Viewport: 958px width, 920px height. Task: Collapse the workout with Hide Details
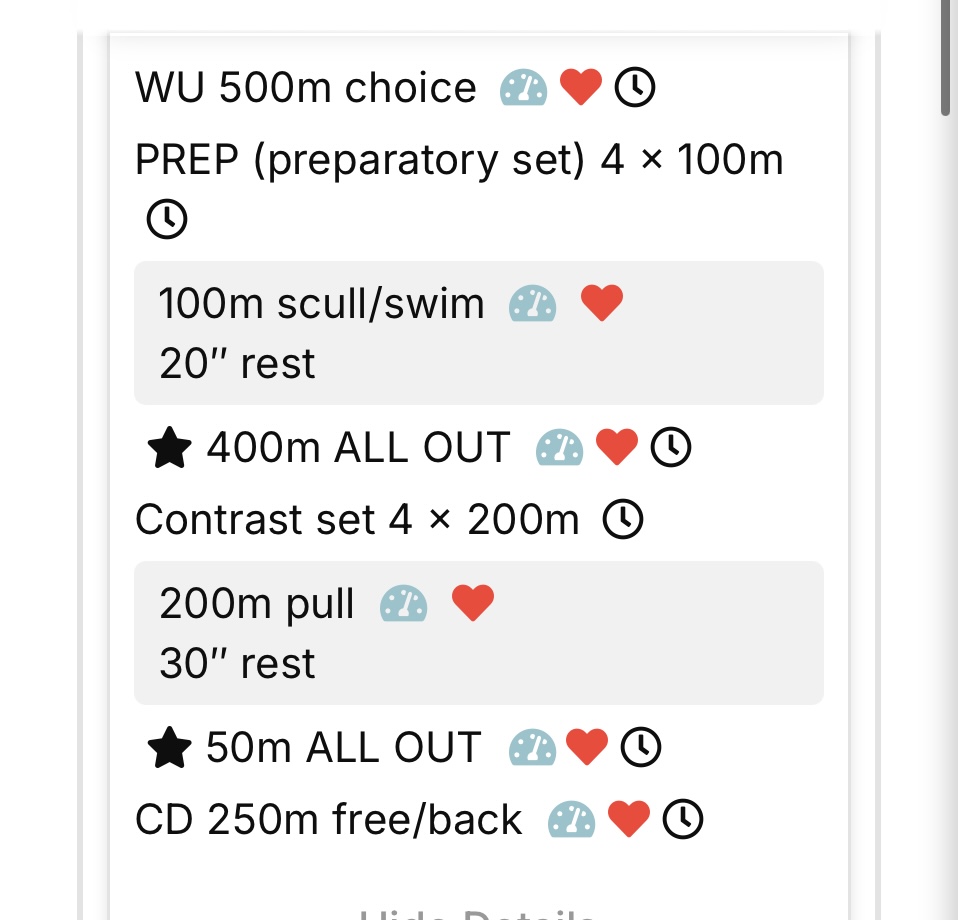click(478, 913)
